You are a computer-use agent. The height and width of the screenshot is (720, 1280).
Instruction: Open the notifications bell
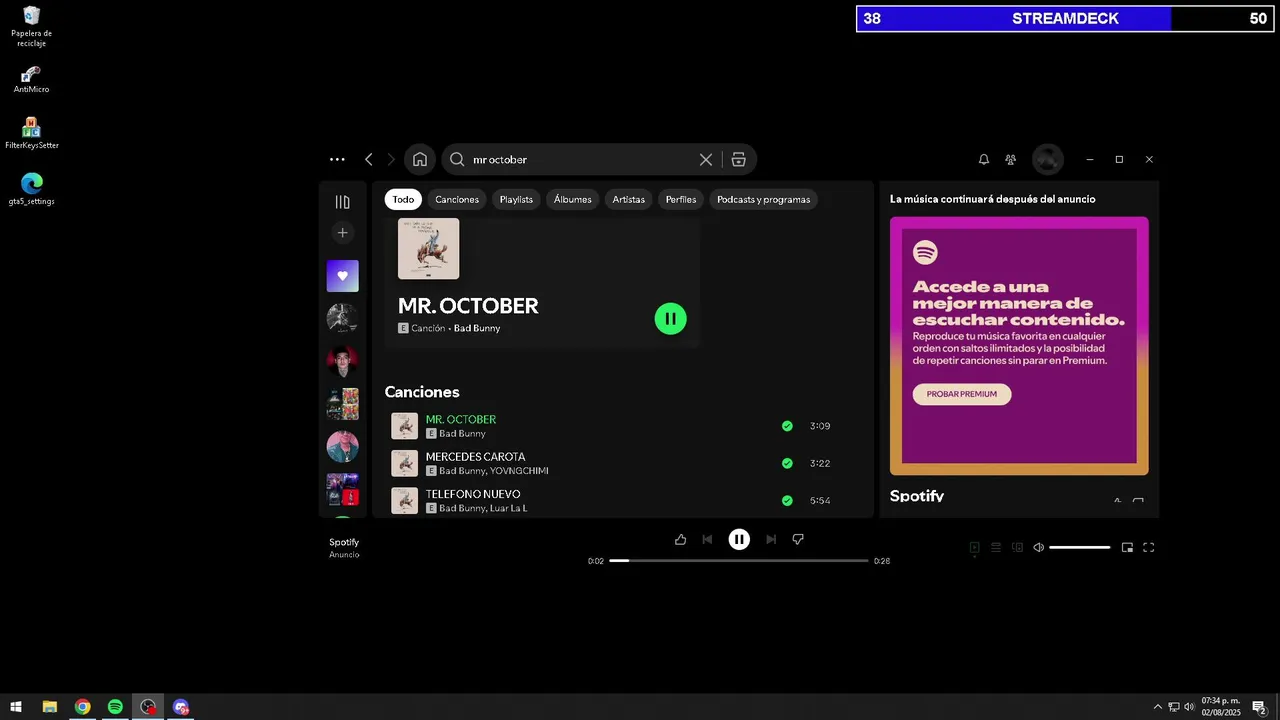click(984, 159)
